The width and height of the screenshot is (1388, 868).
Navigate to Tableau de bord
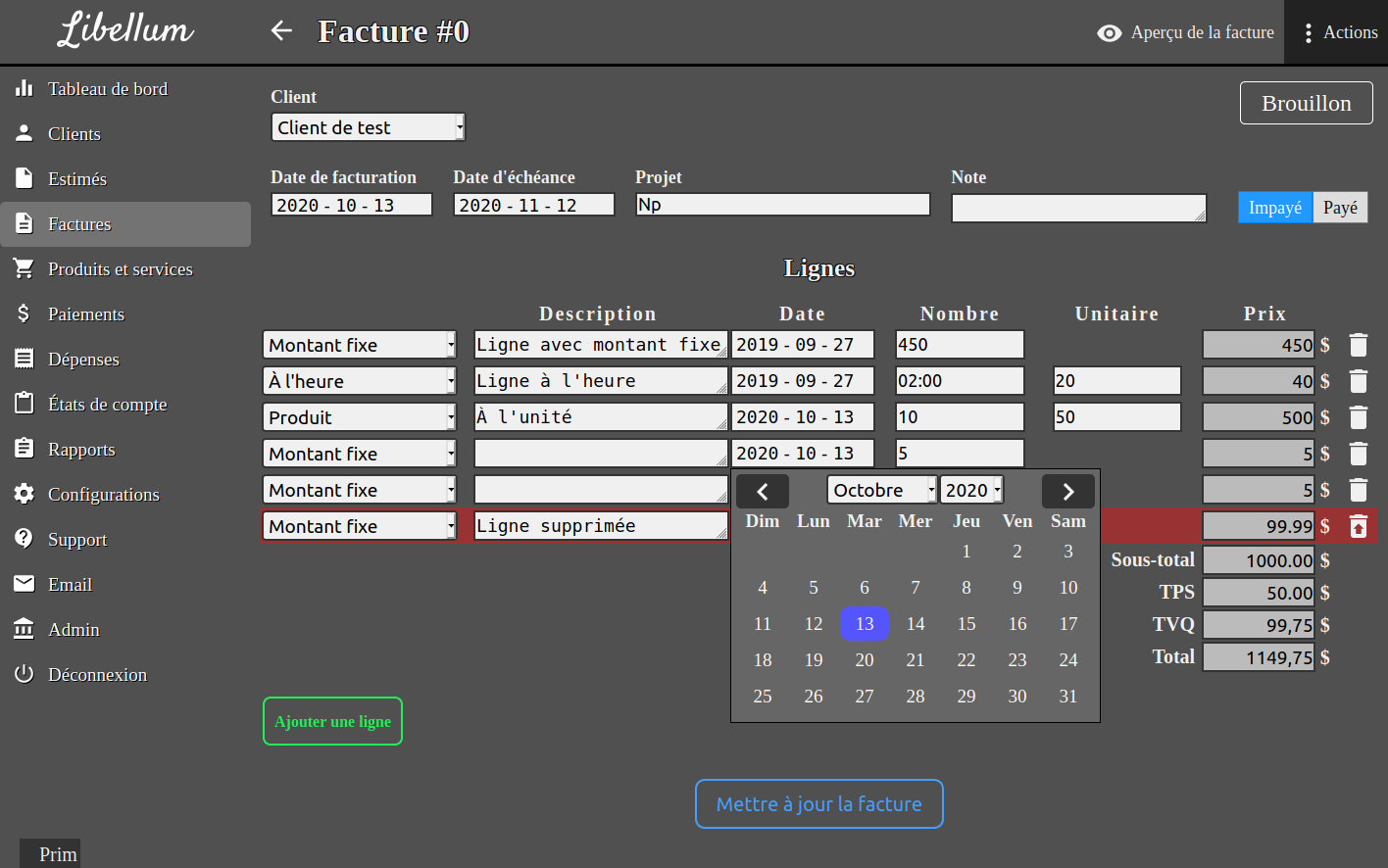point(108,89)
